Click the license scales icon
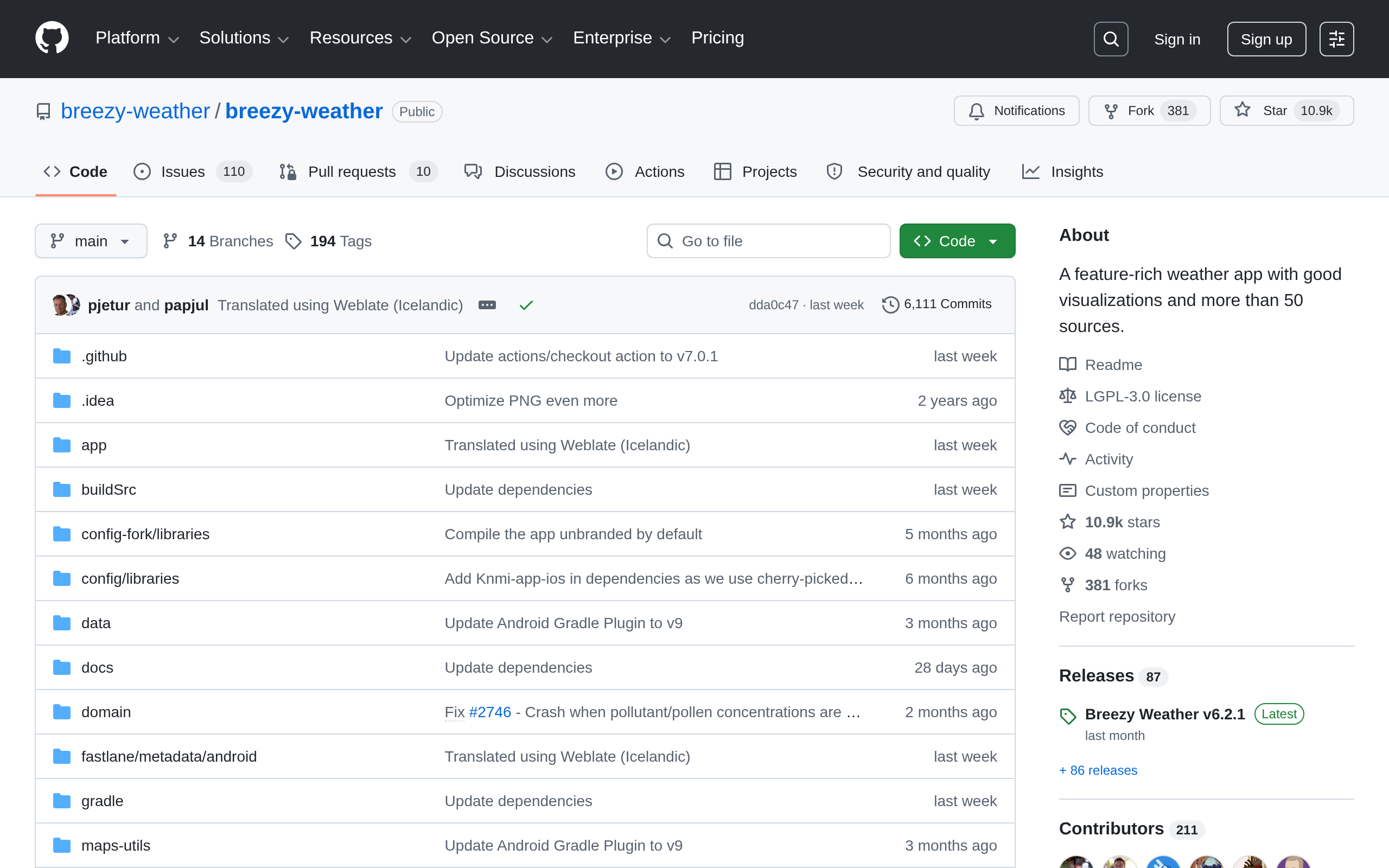Image resolution: width=1389 pixels, height=868 pixels. pyautogui.click(x=1067, y=396)
